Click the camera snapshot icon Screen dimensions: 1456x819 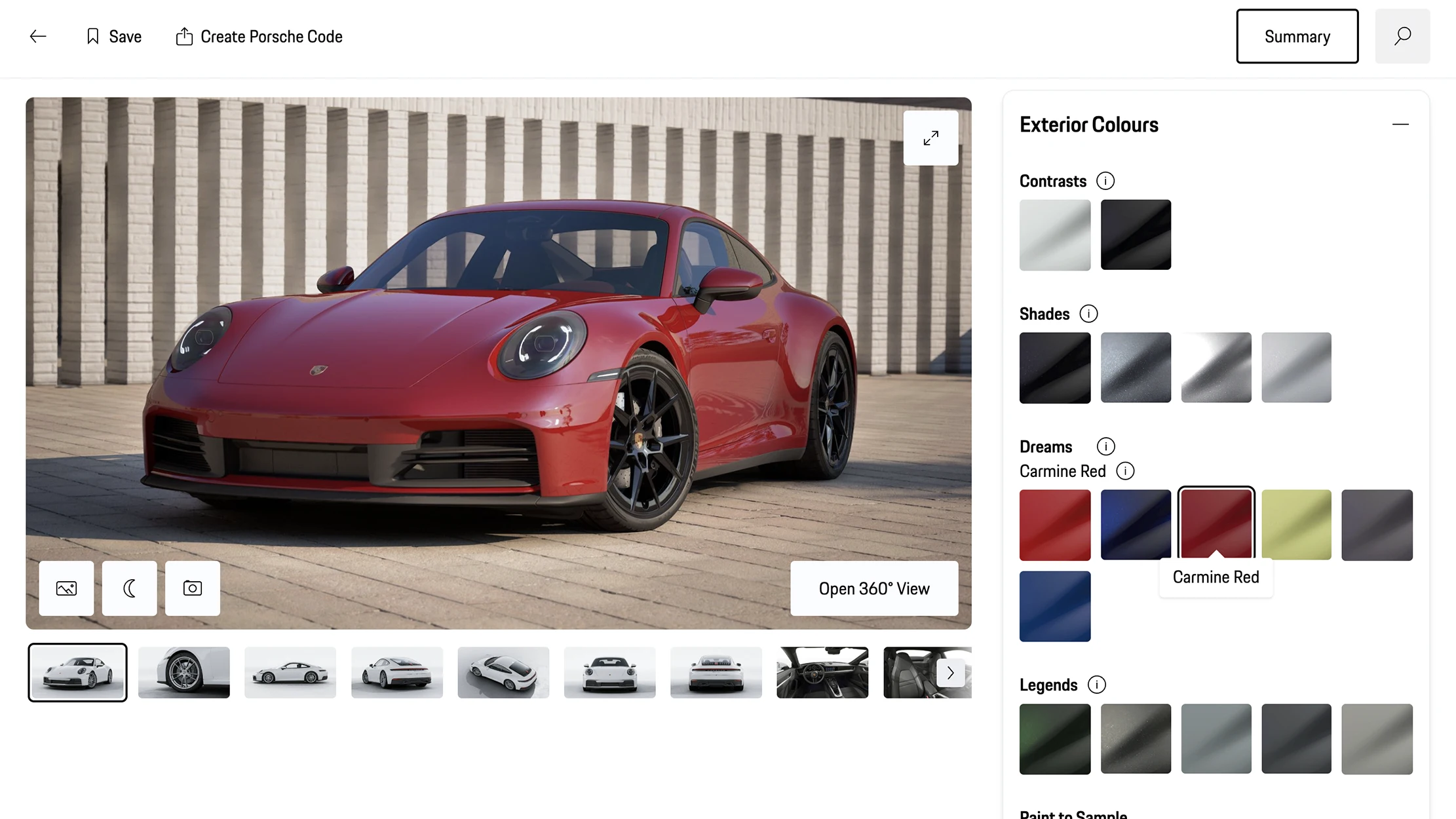193,588
